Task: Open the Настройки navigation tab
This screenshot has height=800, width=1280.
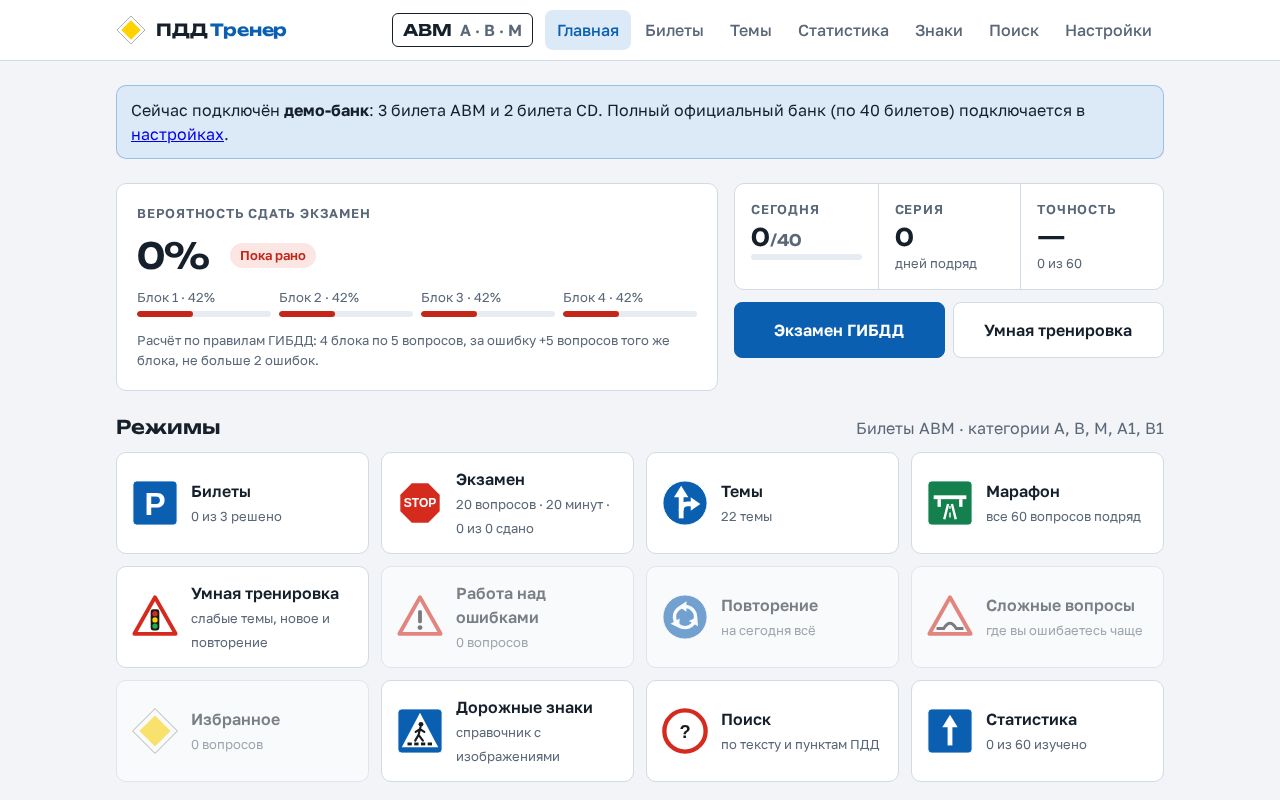Action: click(1108, 30)
